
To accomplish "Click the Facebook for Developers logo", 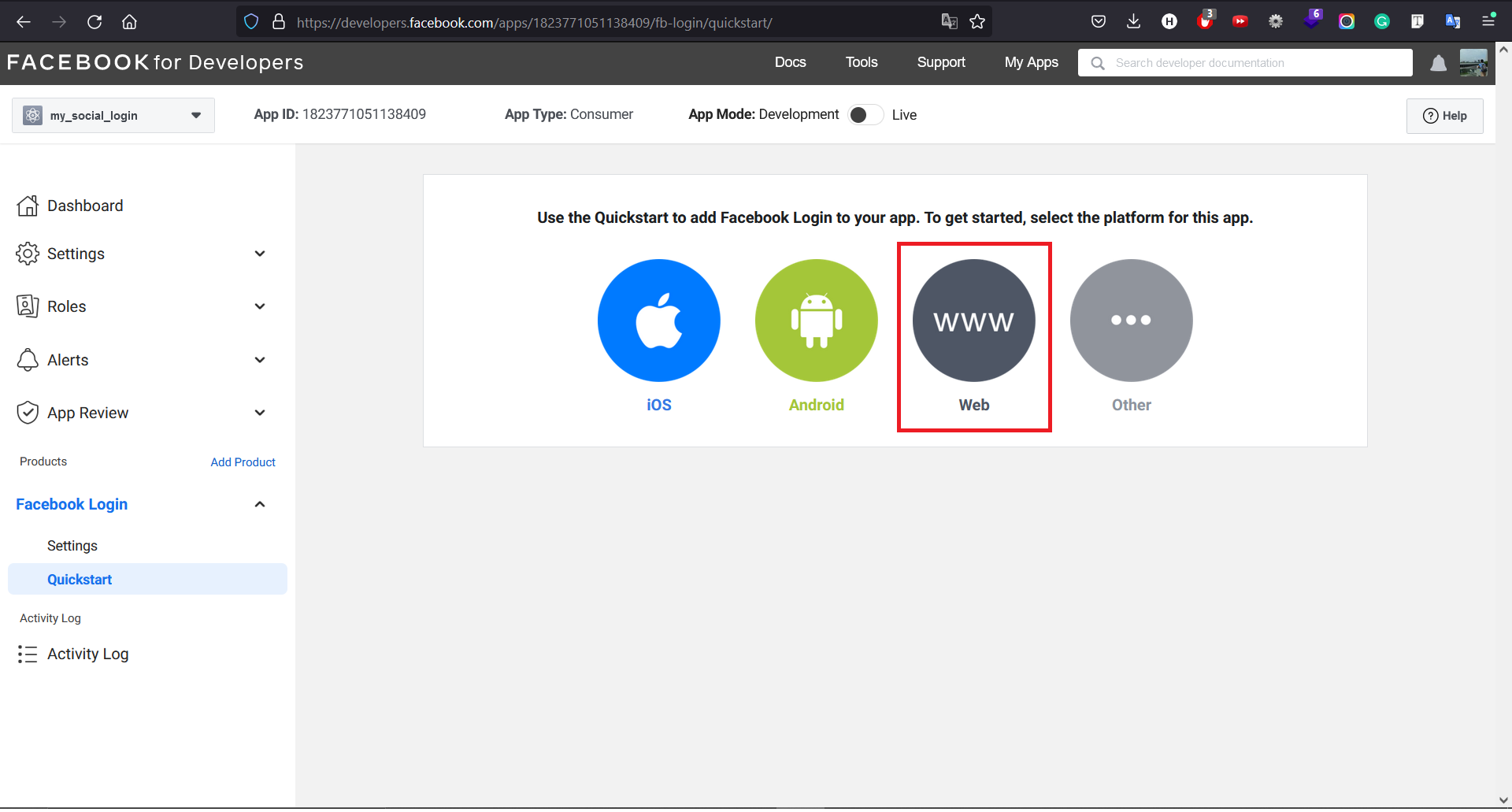I will click(155, 62).
